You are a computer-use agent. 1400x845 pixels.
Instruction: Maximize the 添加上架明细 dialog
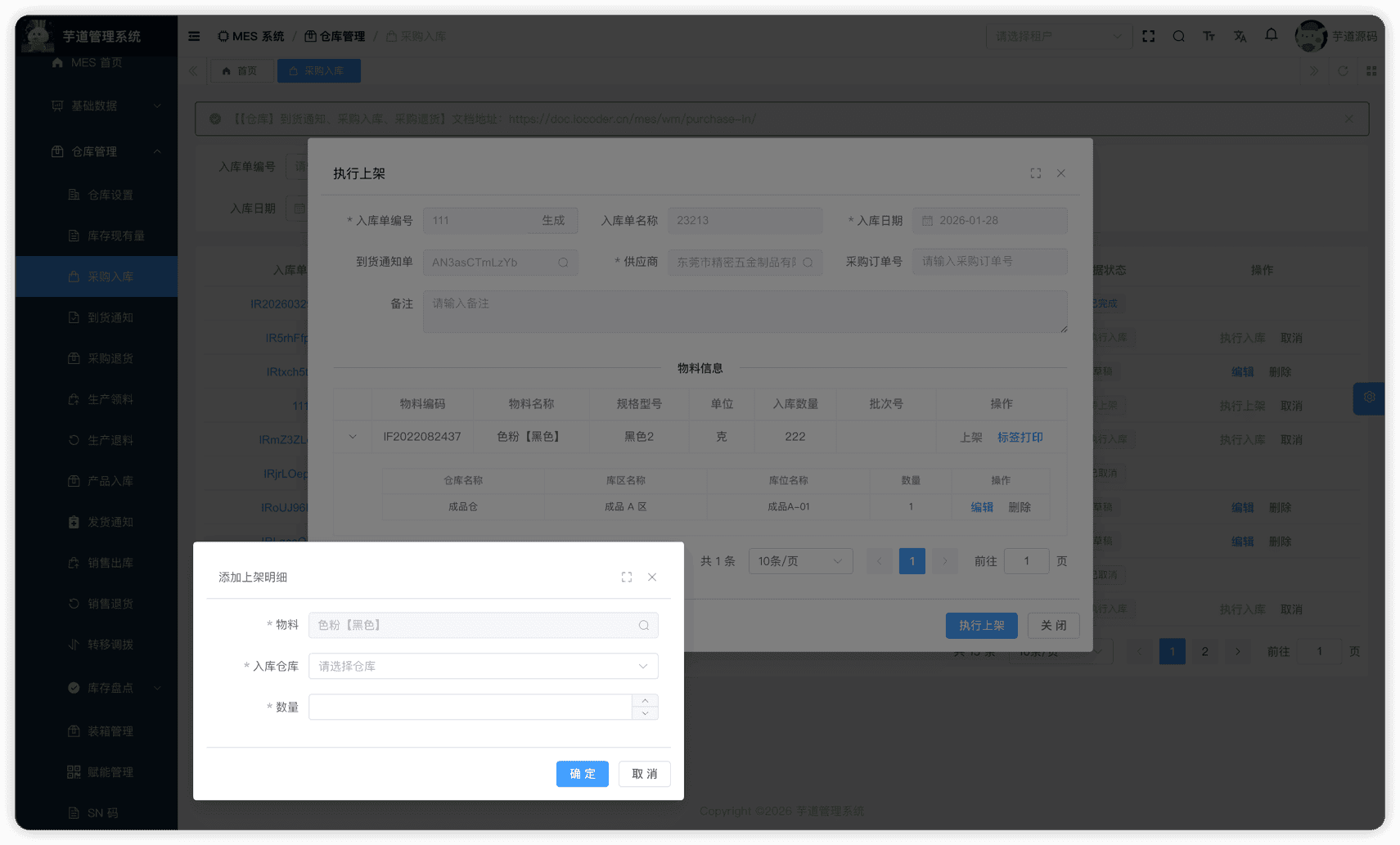point(627,578)
